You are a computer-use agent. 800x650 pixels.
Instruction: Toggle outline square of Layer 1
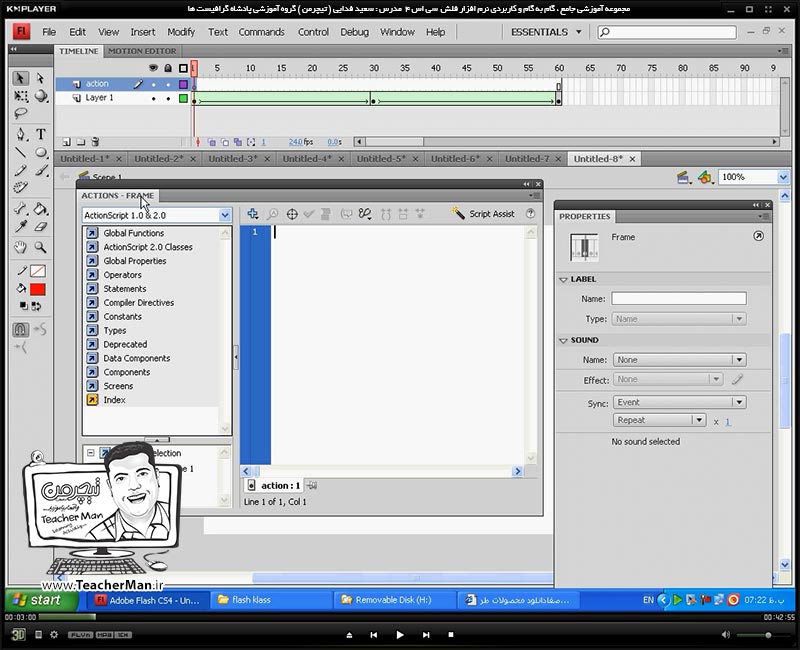pos(183,98)
